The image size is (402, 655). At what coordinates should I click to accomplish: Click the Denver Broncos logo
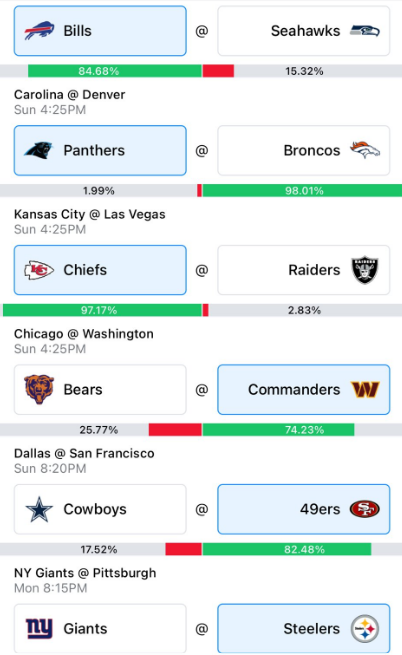point(365,150)
